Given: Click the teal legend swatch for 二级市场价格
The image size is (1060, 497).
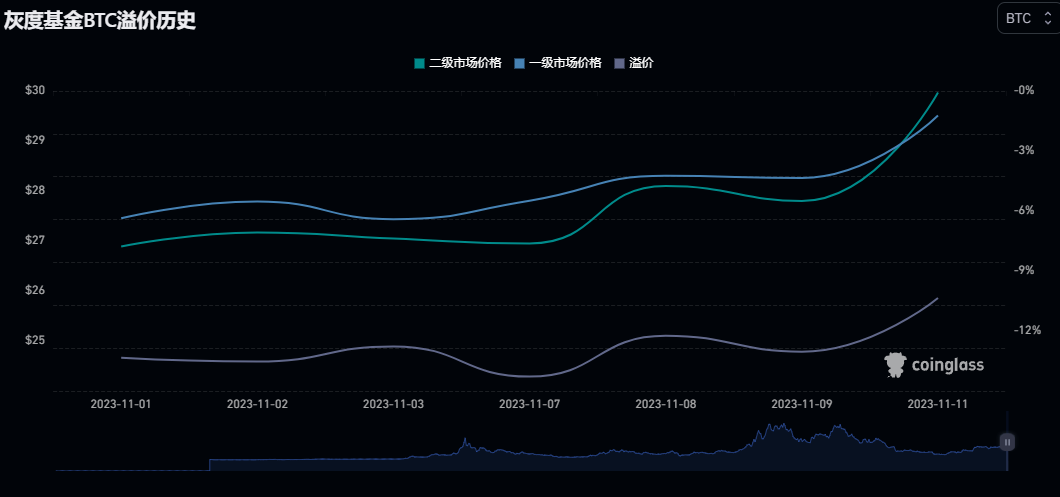Looking at the screenshot, I should [x=420, y=63].
